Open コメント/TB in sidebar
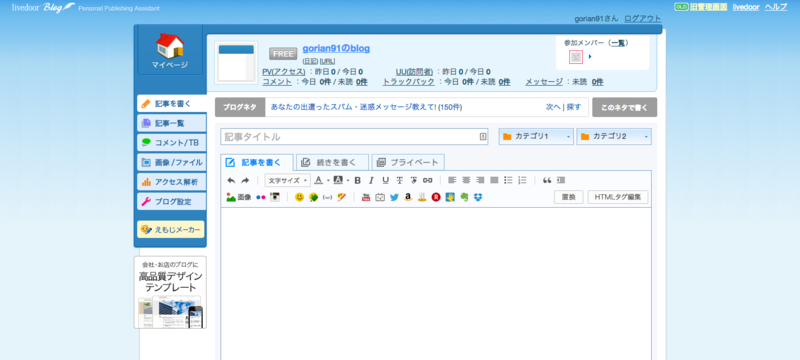The height and width of the screenshot is (360, 800). click(171, 143)
